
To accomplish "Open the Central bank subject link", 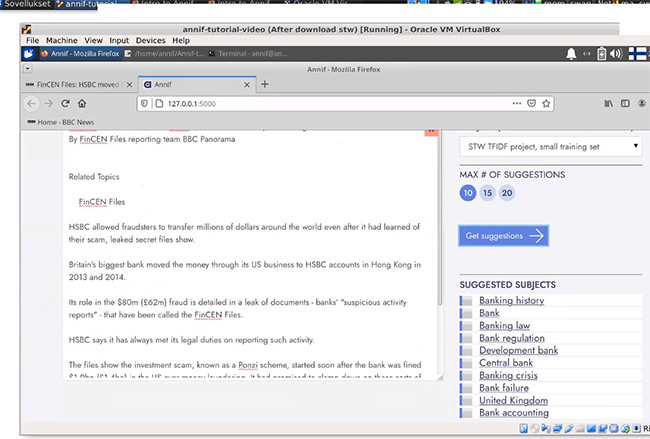I will [506, 363].
